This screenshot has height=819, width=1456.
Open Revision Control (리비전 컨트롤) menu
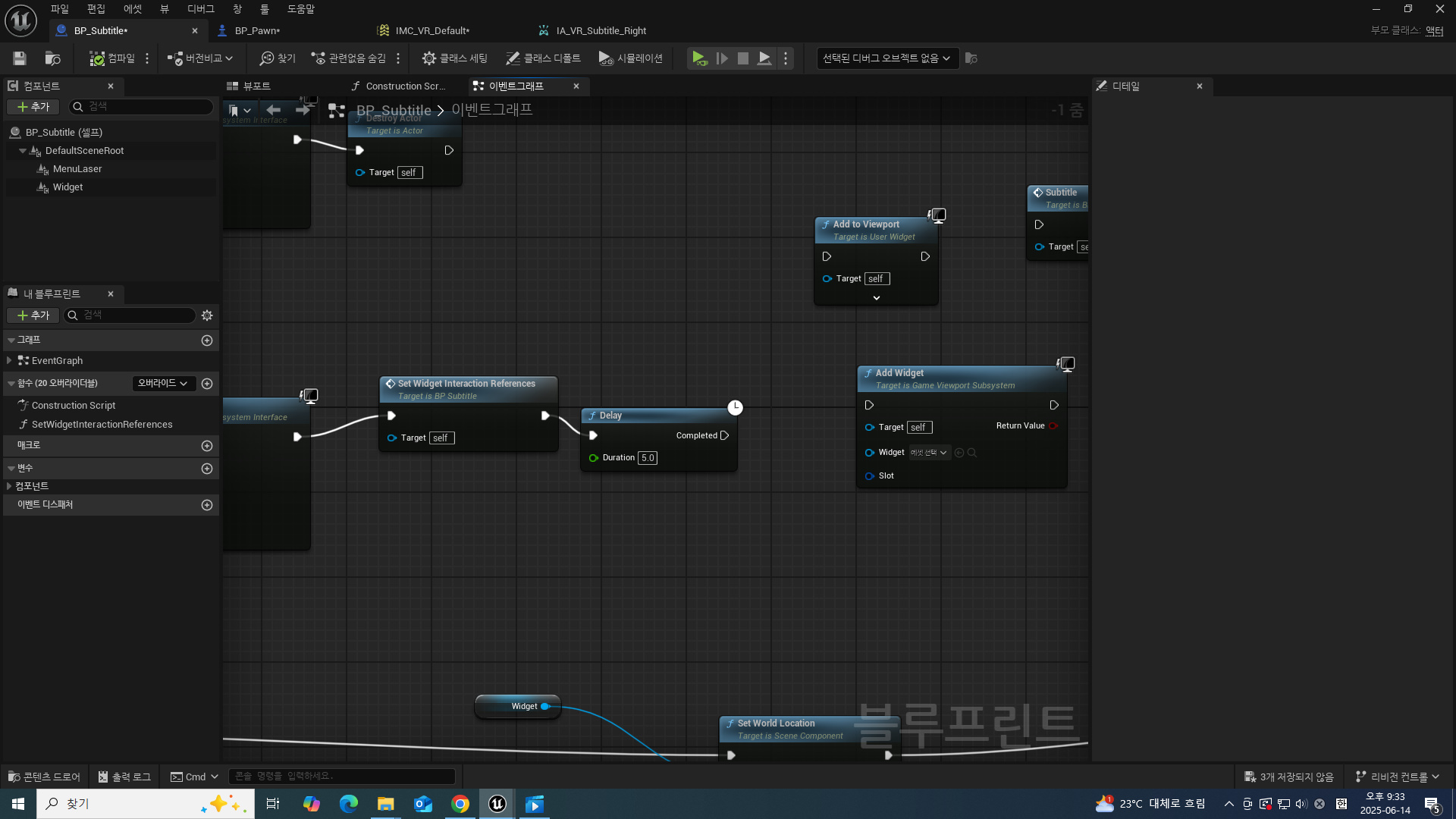point(1397,777)
